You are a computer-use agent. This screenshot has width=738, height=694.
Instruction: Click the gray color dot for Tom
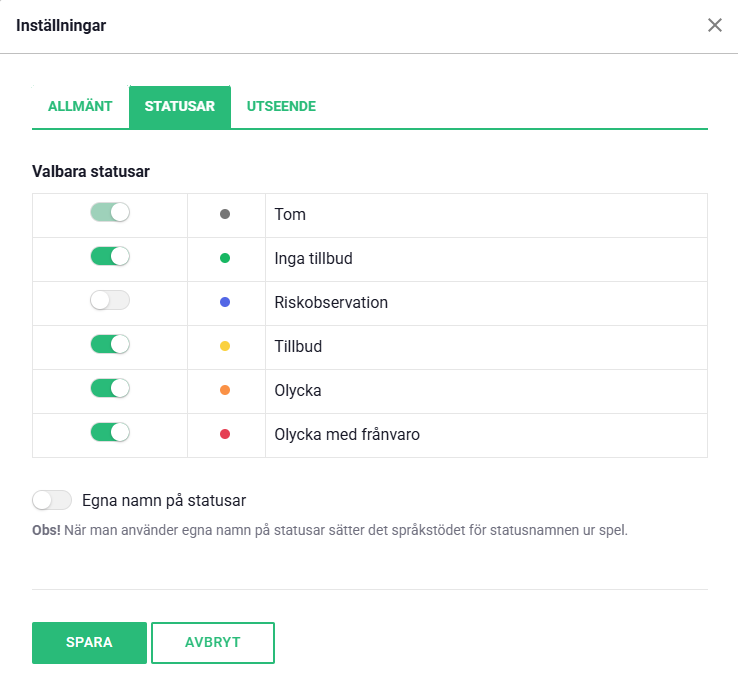[225, 214]
